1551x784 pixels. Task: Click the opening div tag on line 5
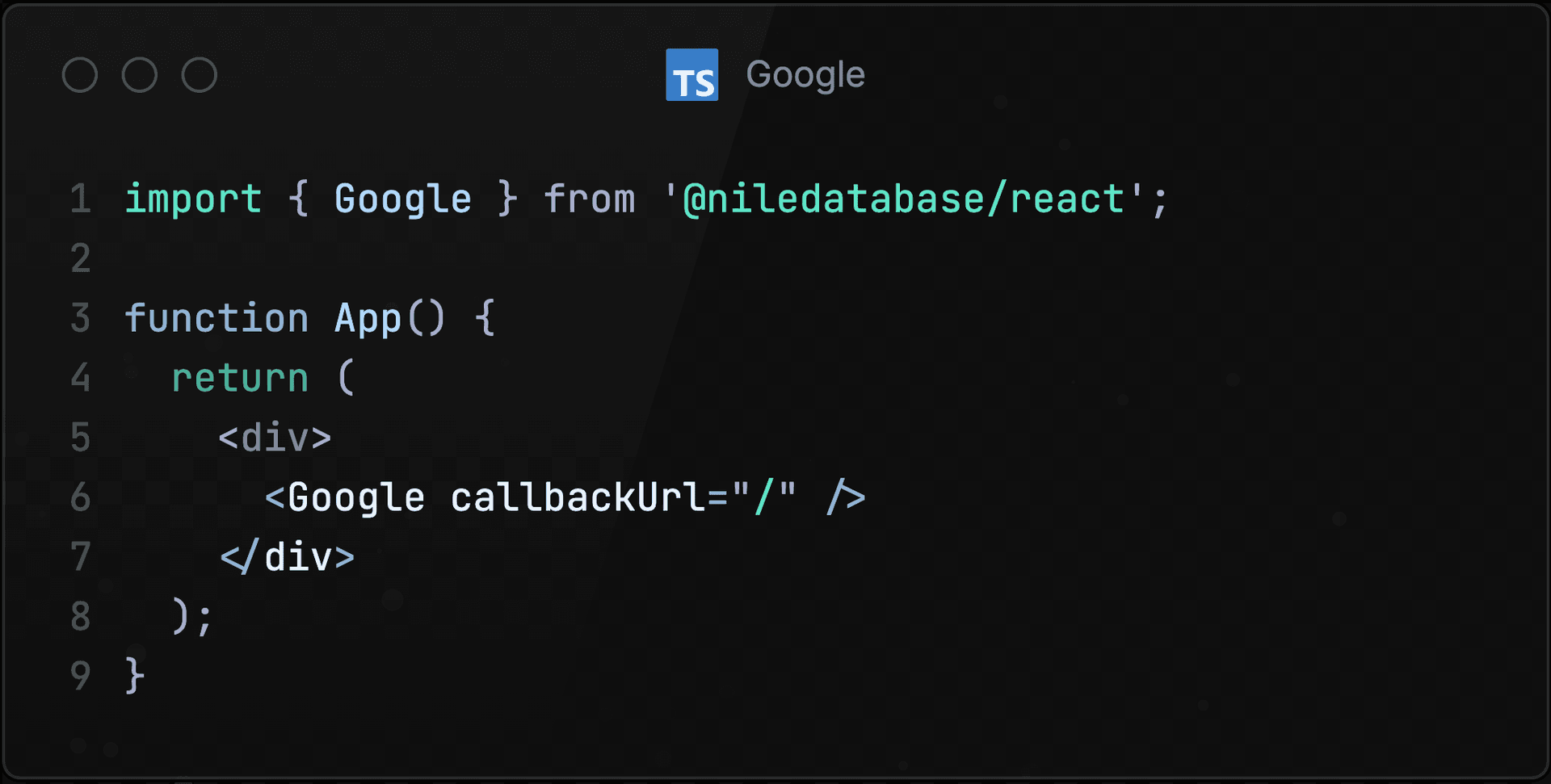pyautogui.click(x=275, y=438)
